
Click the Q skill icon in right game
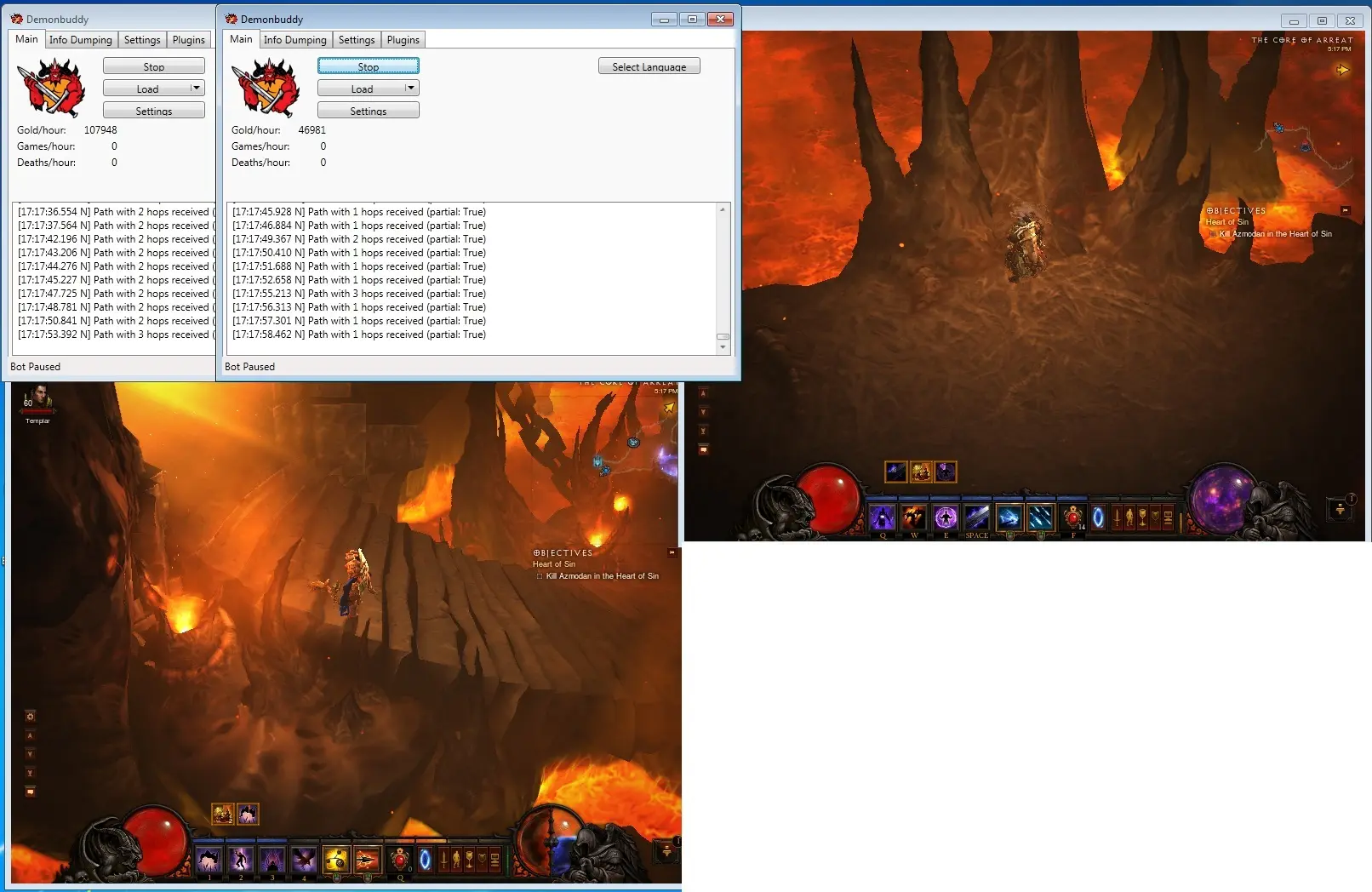882,517
